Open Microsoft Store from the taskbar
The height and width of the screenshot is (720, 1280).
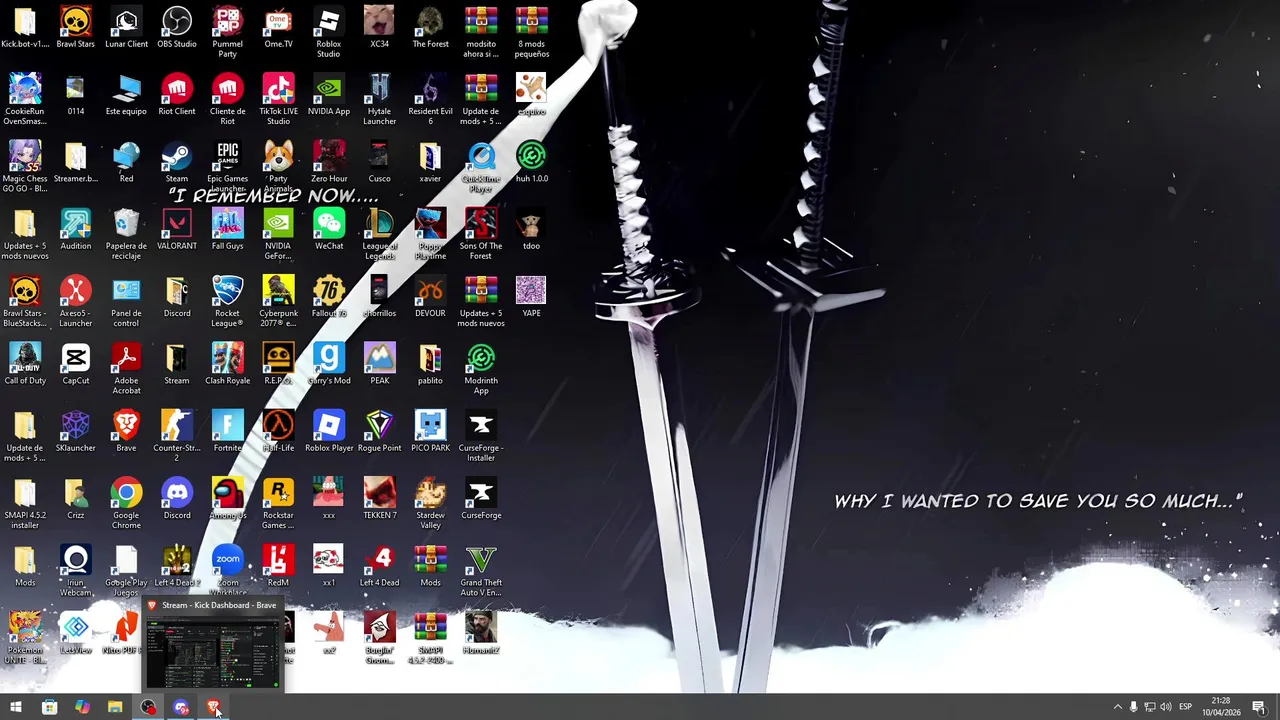[49, 707]
